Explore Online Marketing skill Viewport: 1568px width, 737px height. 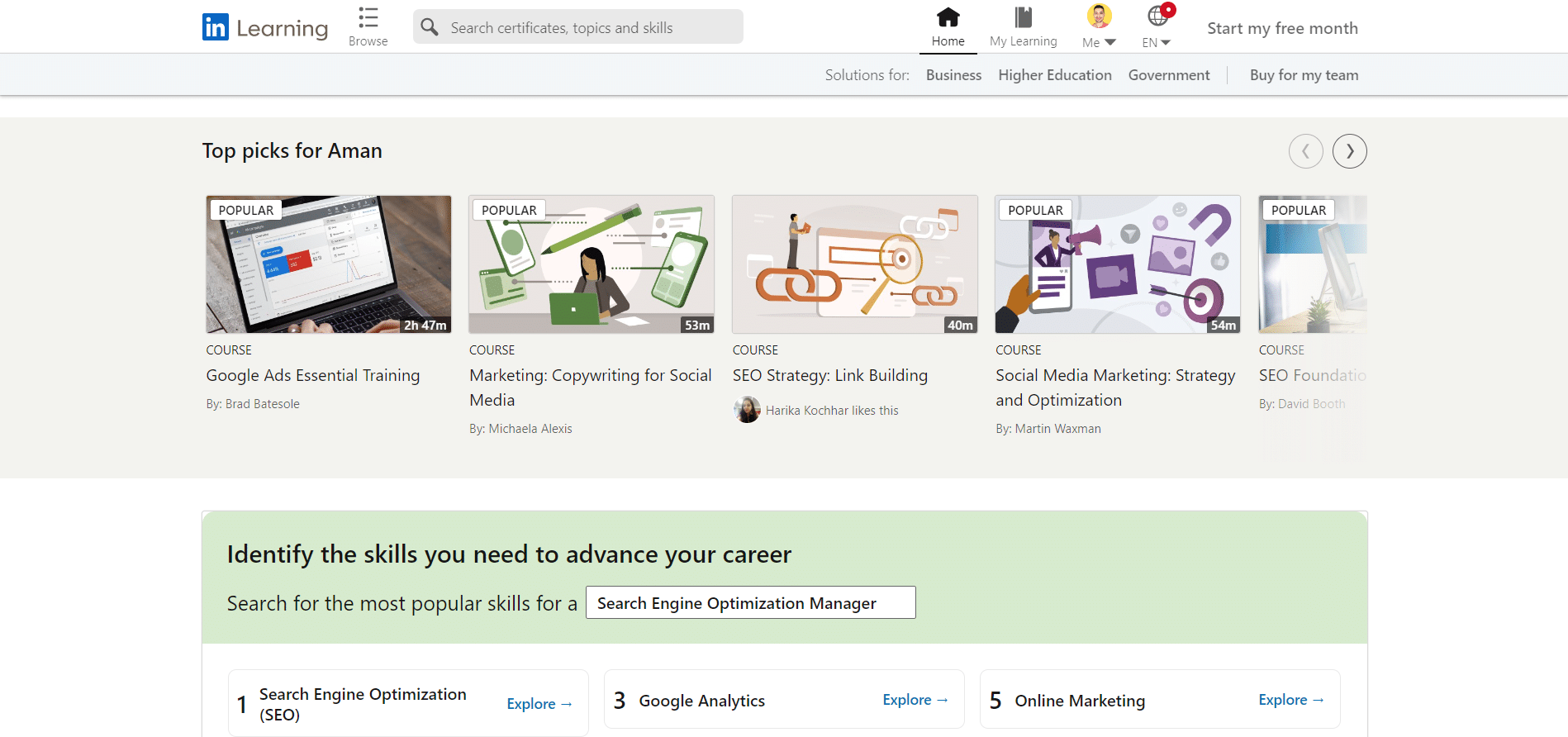[1291, 700]
